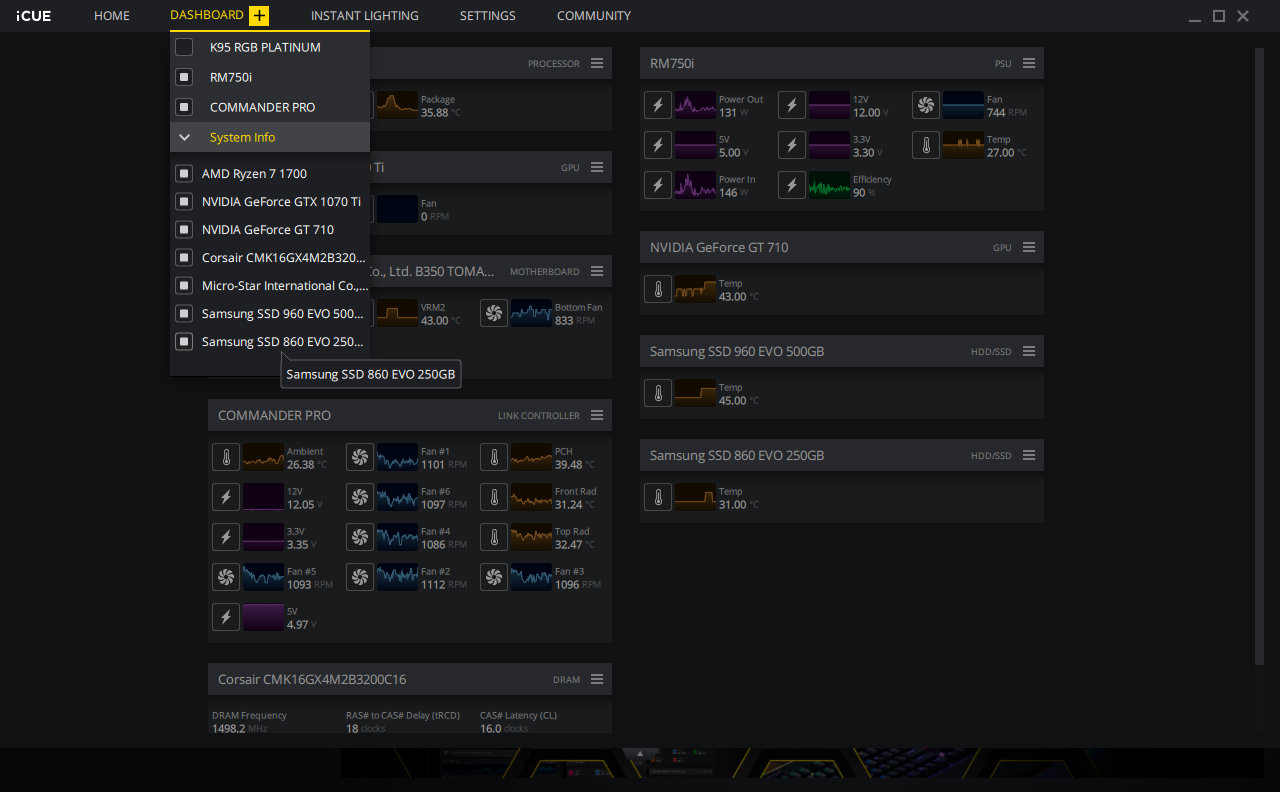Image resolution: width=1280 pixels, height=792 pixels.
Task: Click Commander Pro PCH thermometer icon
Action: pyautogui.click(x=494, y=457)
